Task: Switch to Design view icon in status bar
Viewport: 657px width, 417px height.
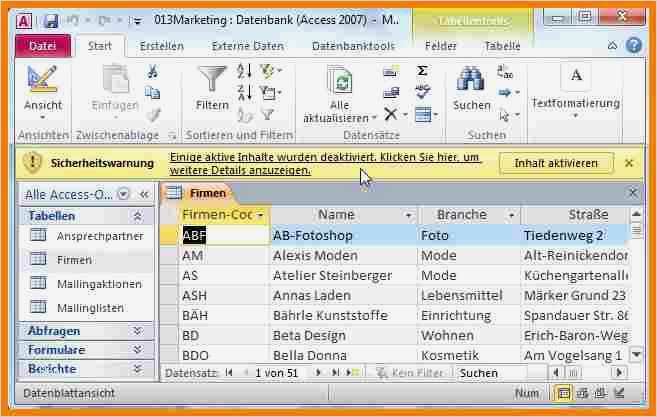Action: (x=620, y=393)
